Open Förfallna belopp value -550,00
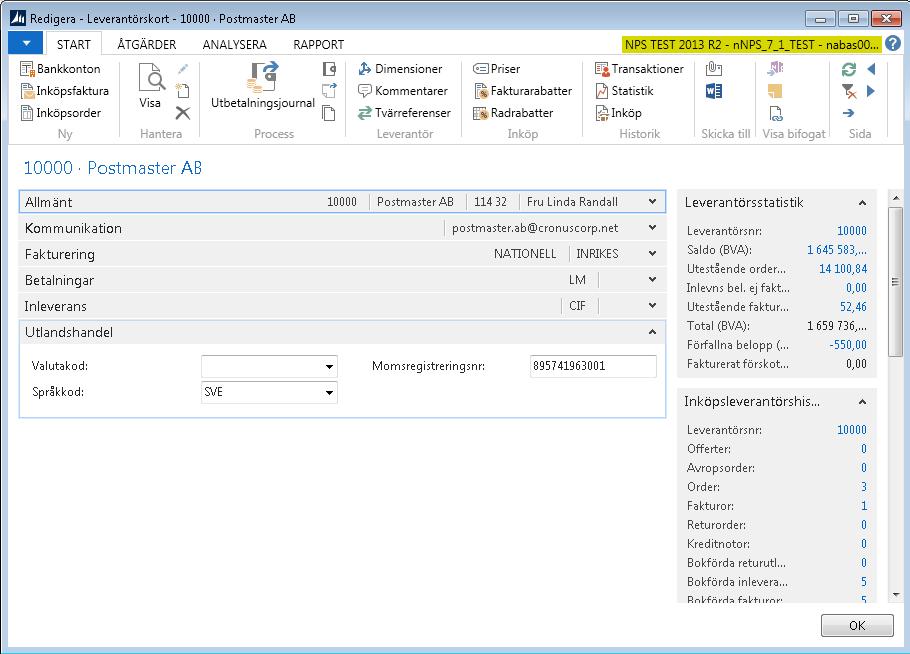Image resolution: width=910 pixels, height=654 pixels. pos(848,345)
